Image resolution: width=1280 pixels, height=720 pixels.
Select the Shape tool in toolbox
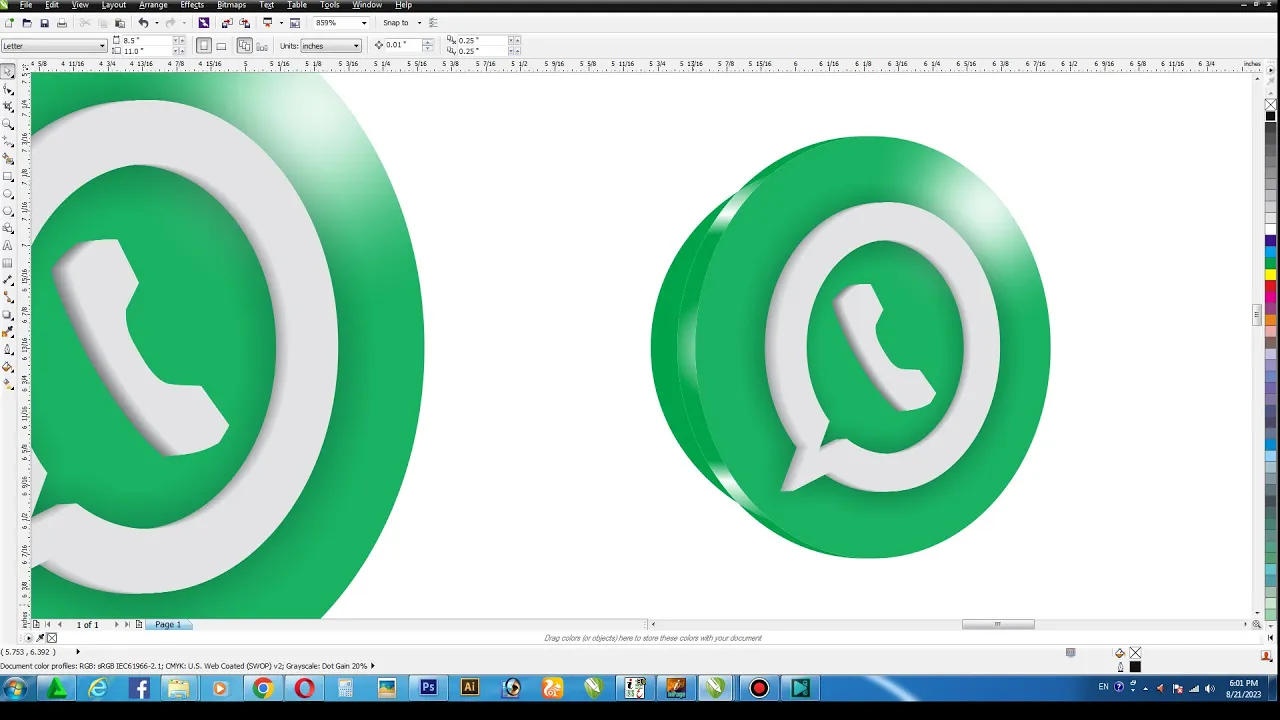pos(9,89)
